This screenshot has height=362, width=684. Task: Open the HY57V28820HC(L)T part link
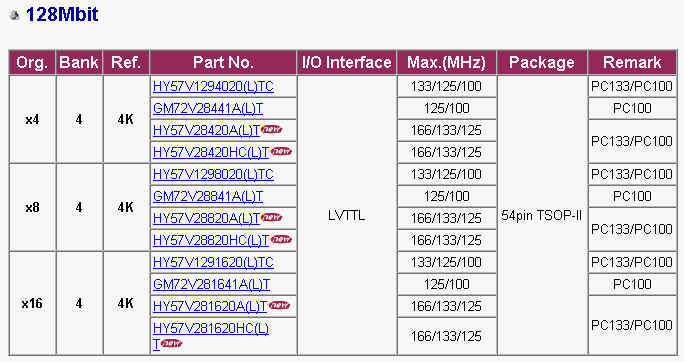coord(211,240)
